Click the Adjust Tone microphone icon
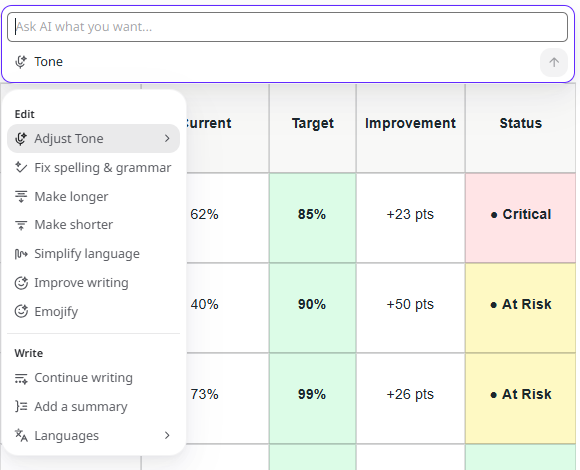 pyautogui.click(x=21, y=139)
